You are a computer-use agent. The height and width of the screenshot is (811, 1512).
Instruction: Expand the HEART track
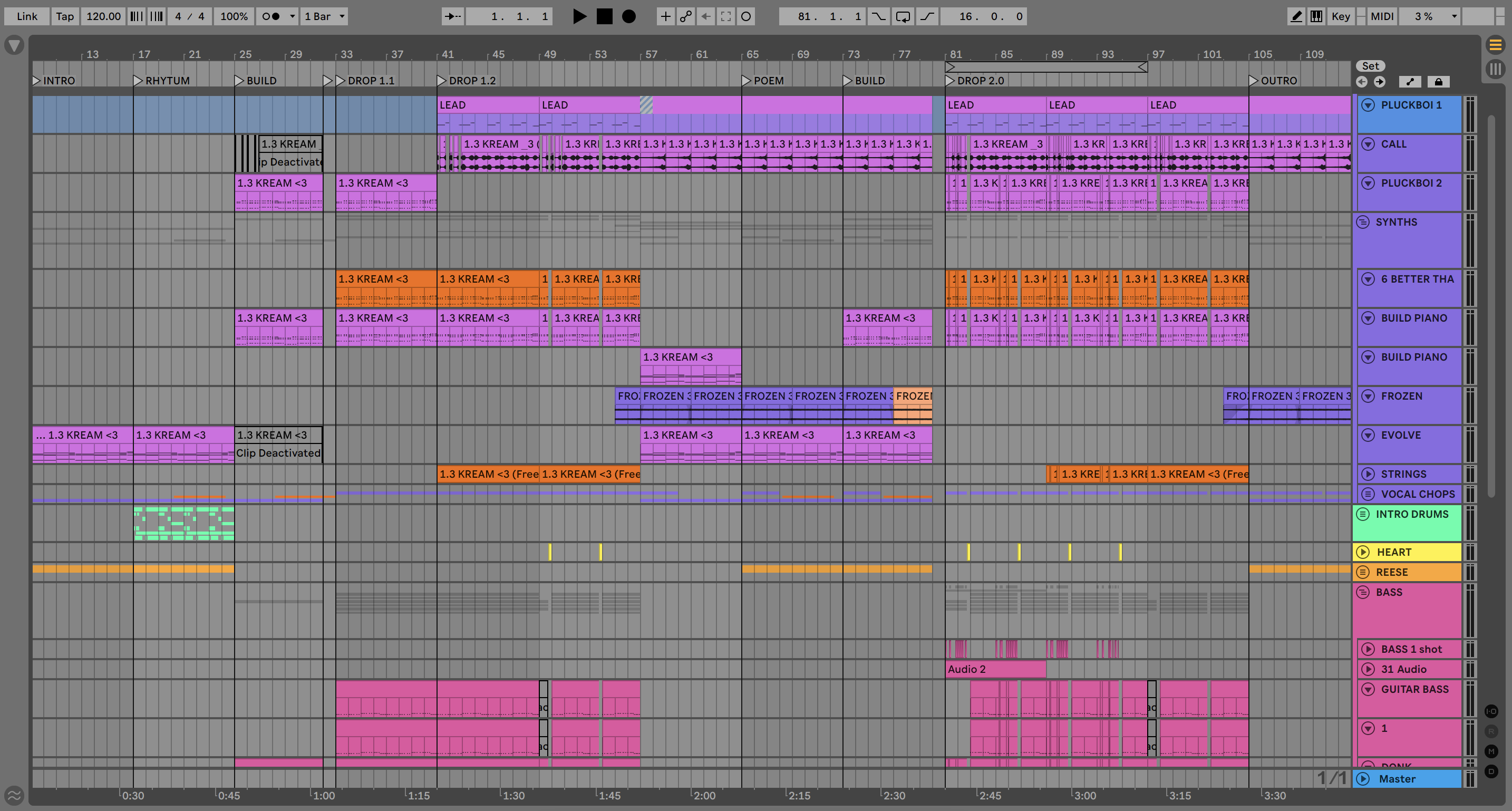(x=1363, y=552)
